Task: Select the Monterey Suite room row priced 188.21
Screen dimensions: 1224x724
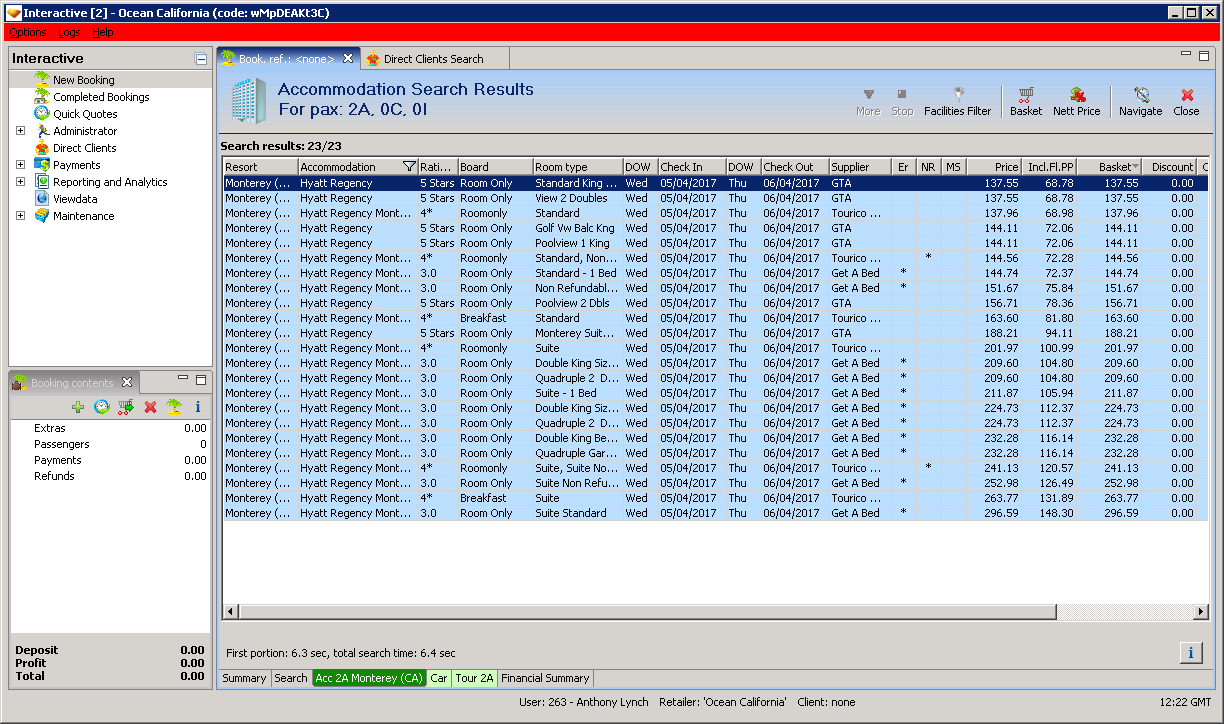Action: pos(715,333)
